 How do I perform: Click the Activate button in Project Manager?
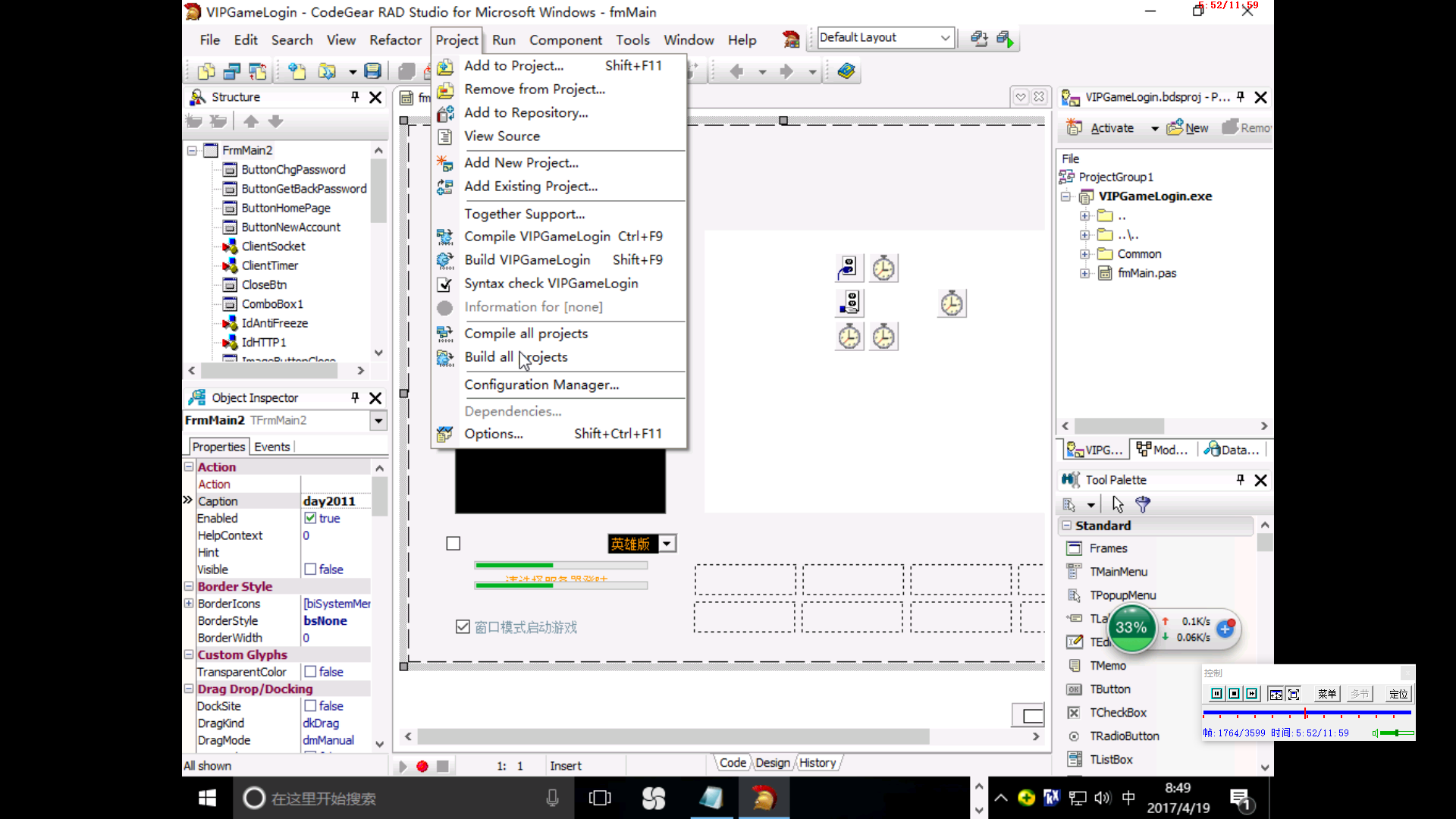tap(1101, 127)
